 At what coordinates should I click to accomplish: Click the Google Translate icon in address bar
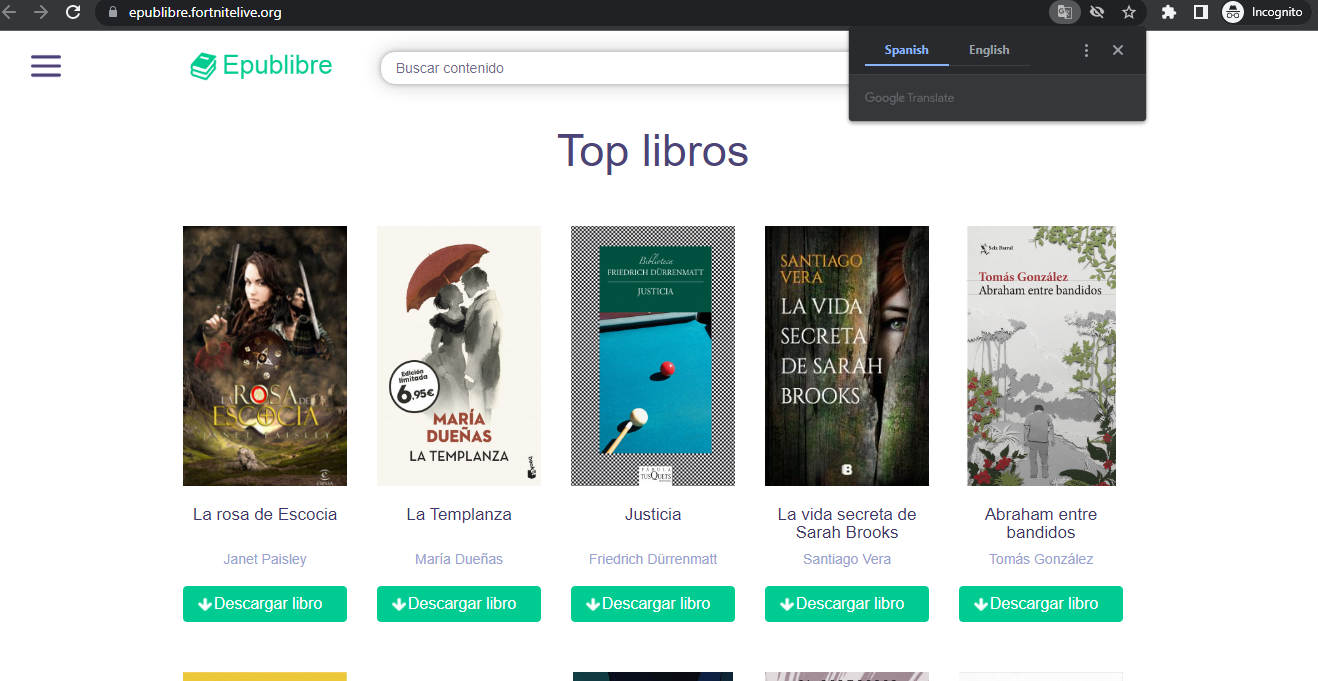(x=1064, y=12)
